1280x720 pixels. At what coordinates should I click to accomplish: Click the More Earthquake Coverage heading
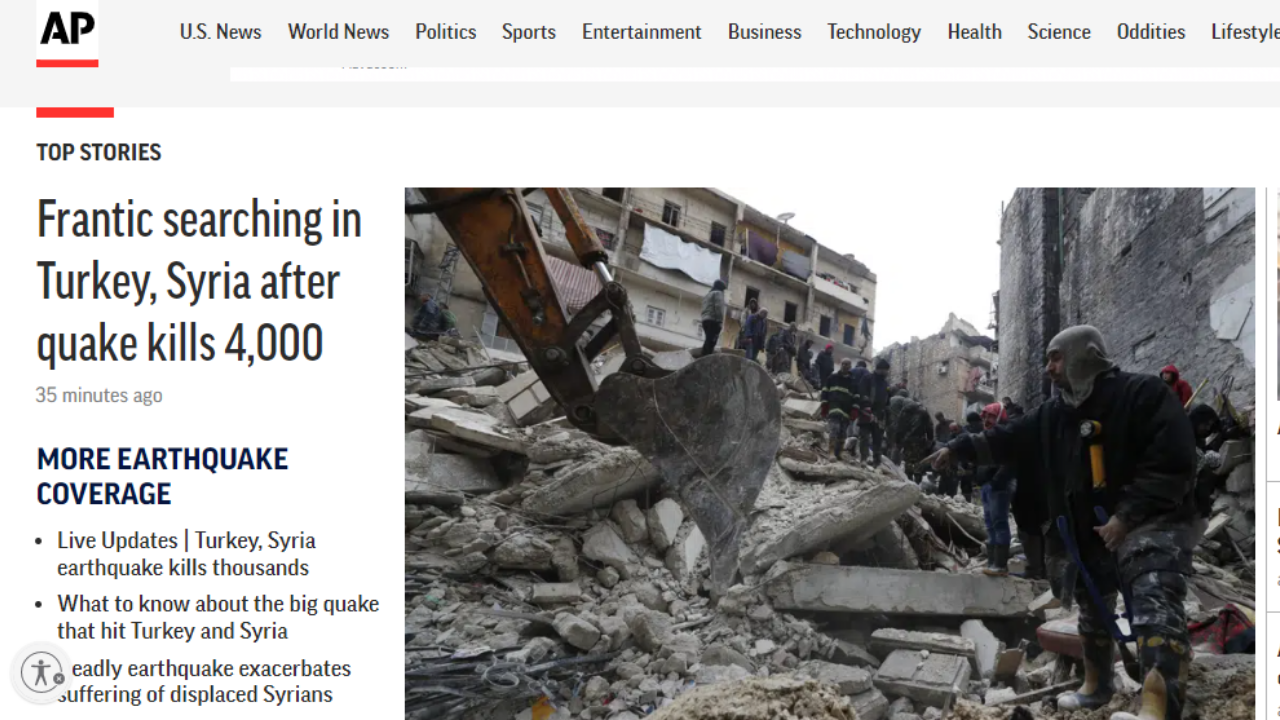(162, 476)
